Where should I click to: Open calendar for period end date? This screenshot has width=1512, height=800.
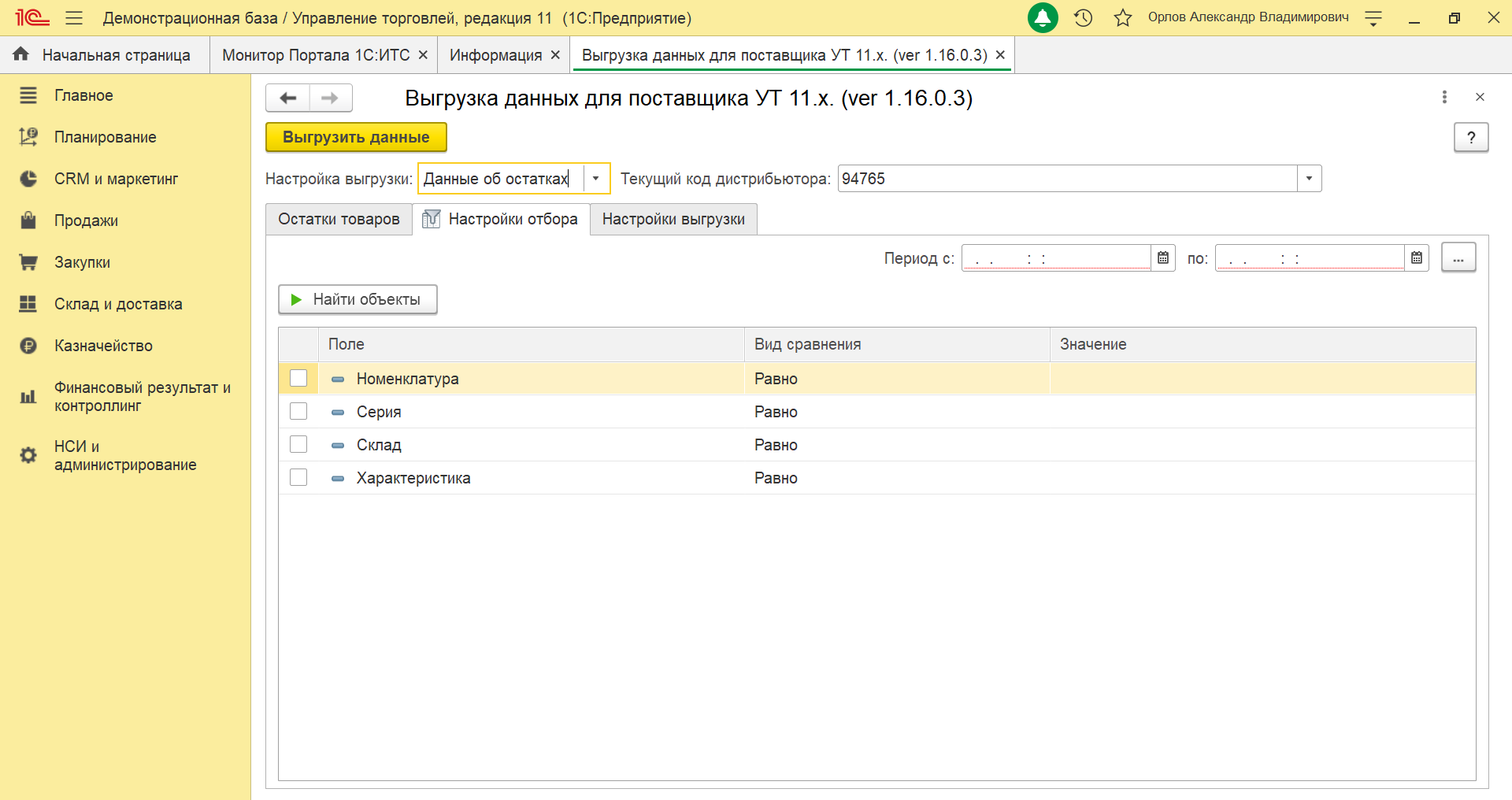tap(1417, 257)
